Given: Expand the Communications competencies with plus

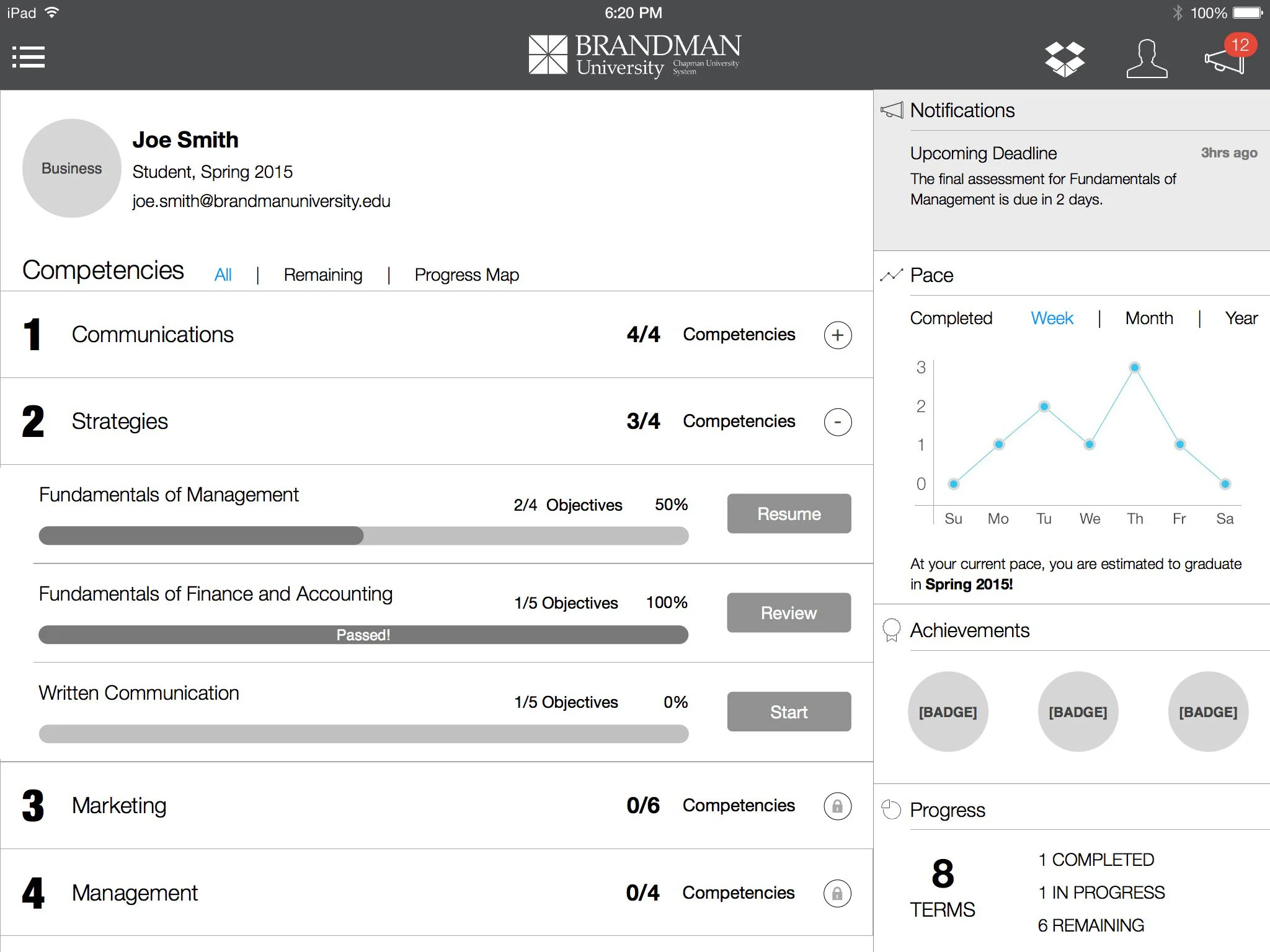Looking at the screenshot, I should point(837,335).
